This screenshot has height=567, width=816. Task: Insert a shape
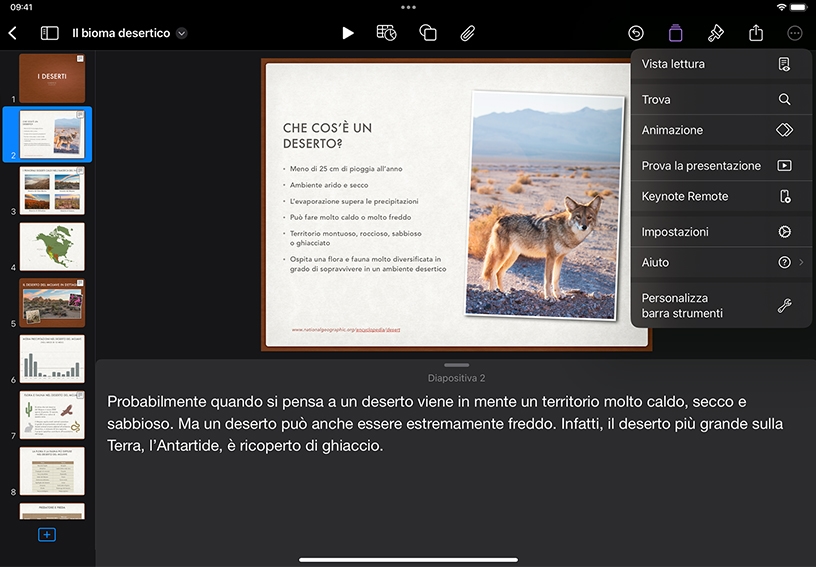pyautogui.click(x=428, y=33)
